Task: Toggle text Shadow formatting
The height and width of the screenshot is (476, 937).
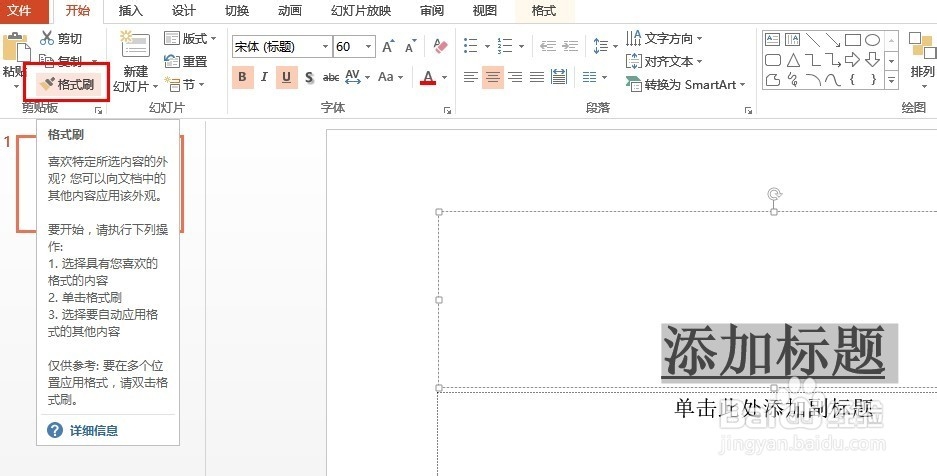Action: pos(309,77)
